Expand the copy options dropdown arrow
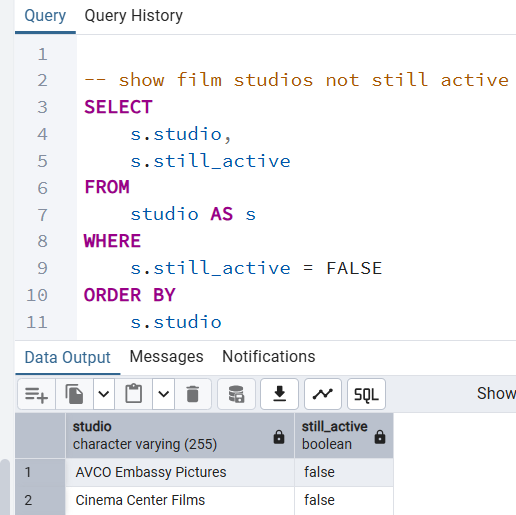This screenshot has width=516, height=515. 104,394
